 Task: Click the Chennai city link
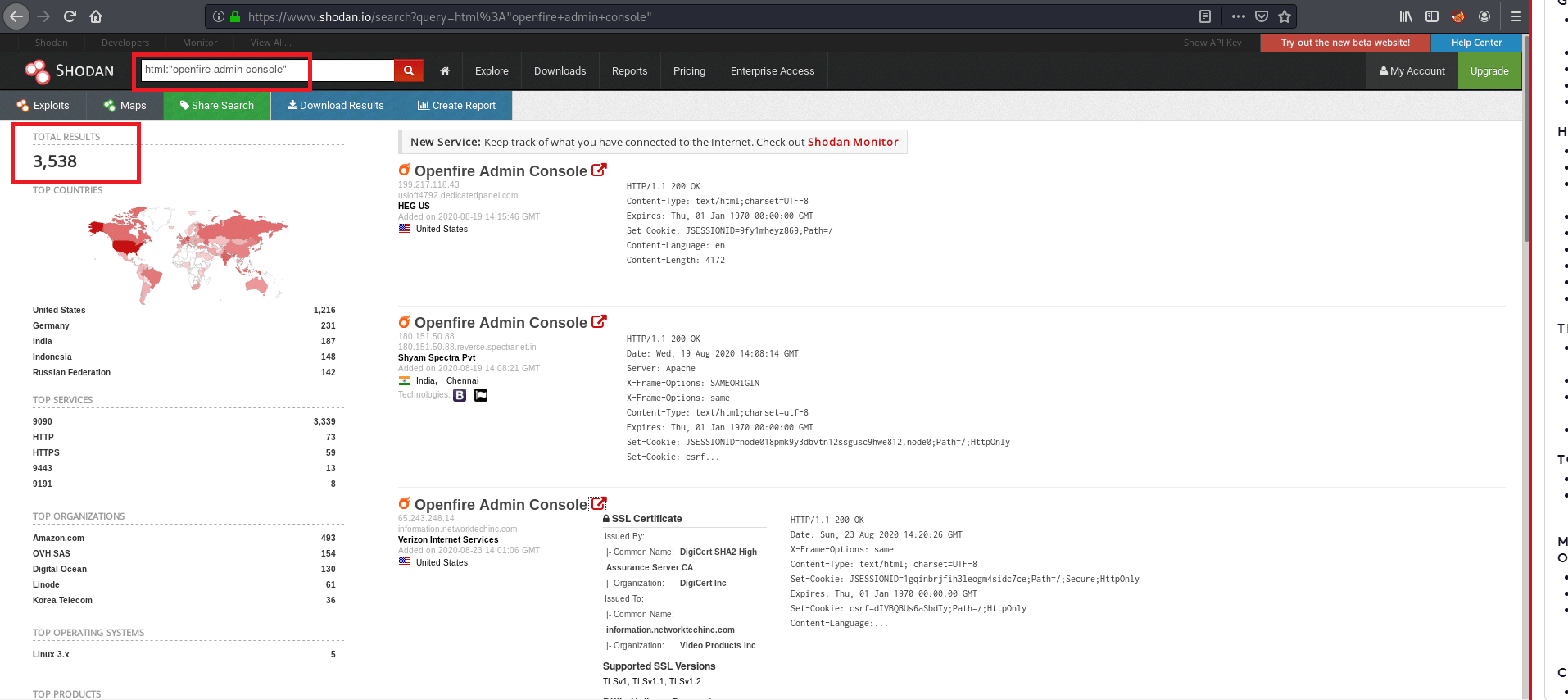[462, 380]
